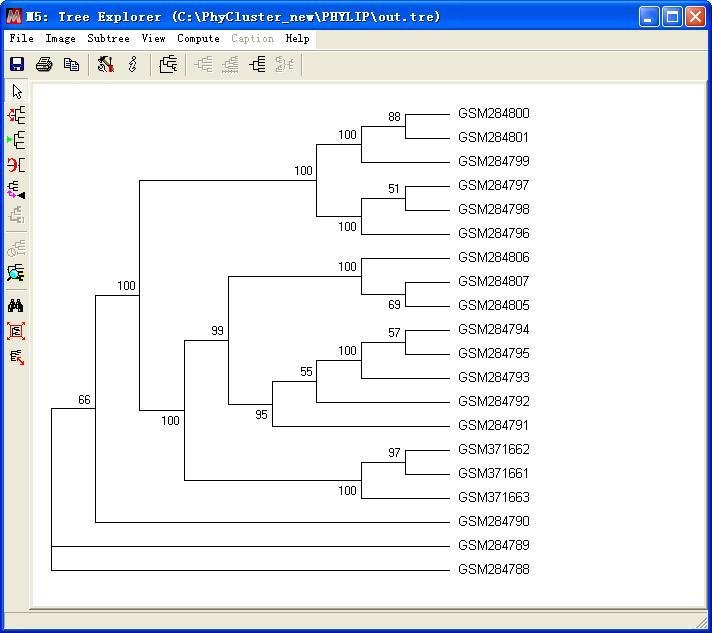The image size is (712, 633).
Task: Select the arrow pointer tool
Action: coord(17,91)
